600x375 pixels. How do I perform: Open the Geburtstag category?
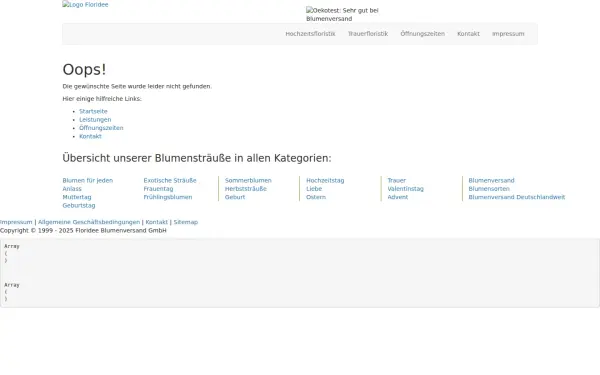click(x=79, y=206)
